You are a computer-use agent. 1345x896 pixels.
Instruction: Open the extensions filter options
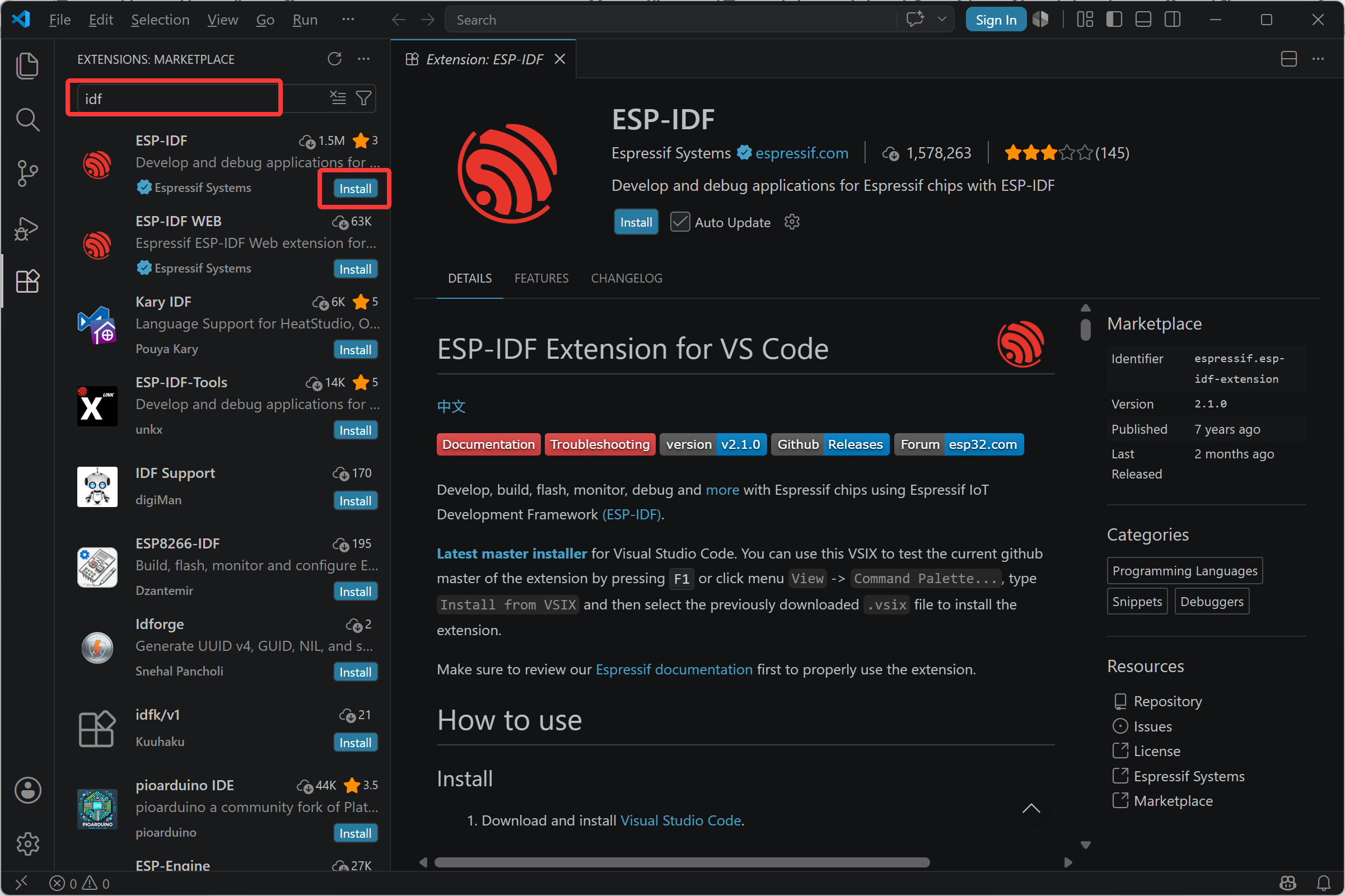point(363,98)
